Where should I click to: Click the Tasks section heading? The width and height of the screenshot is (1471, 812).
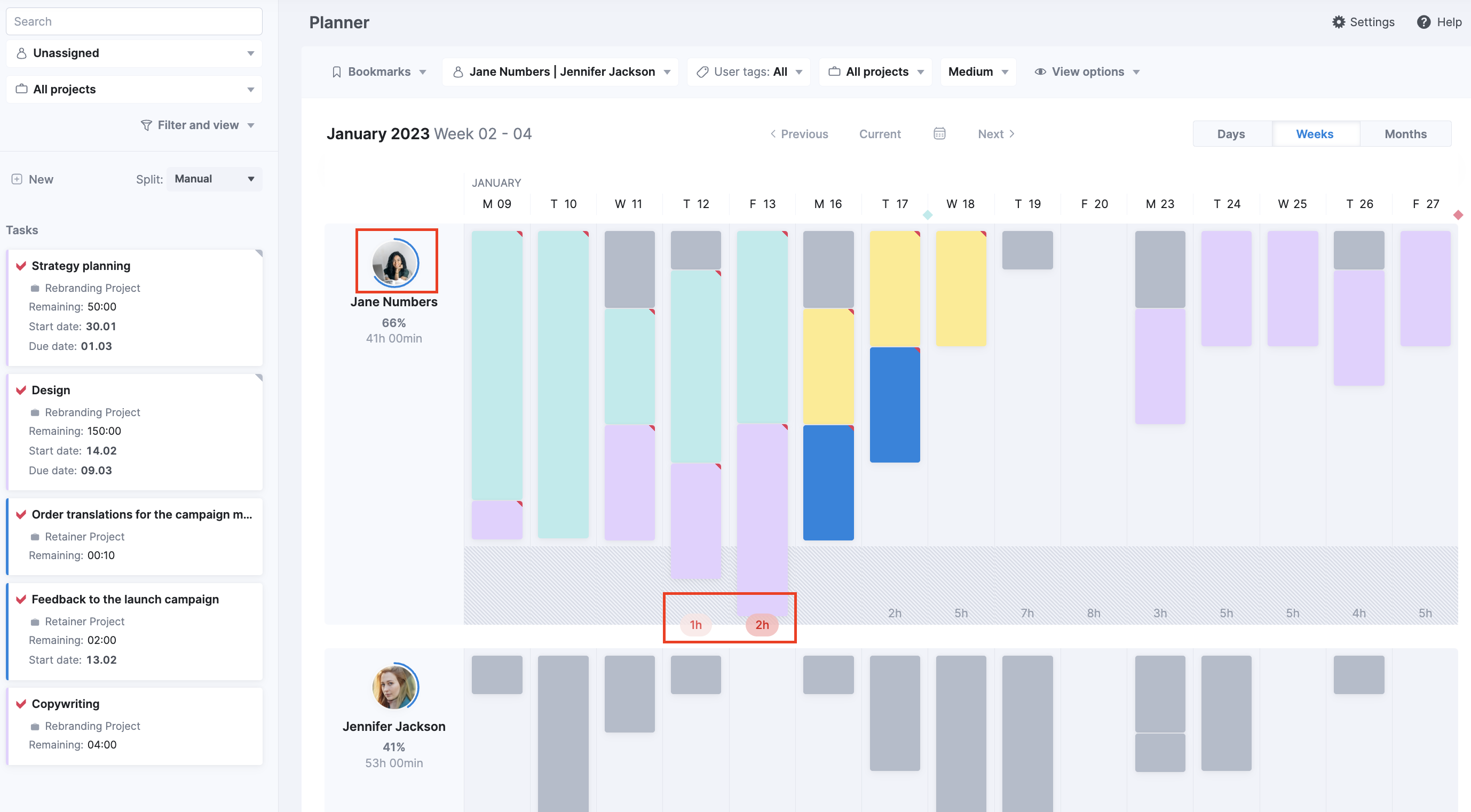point(22,230)
